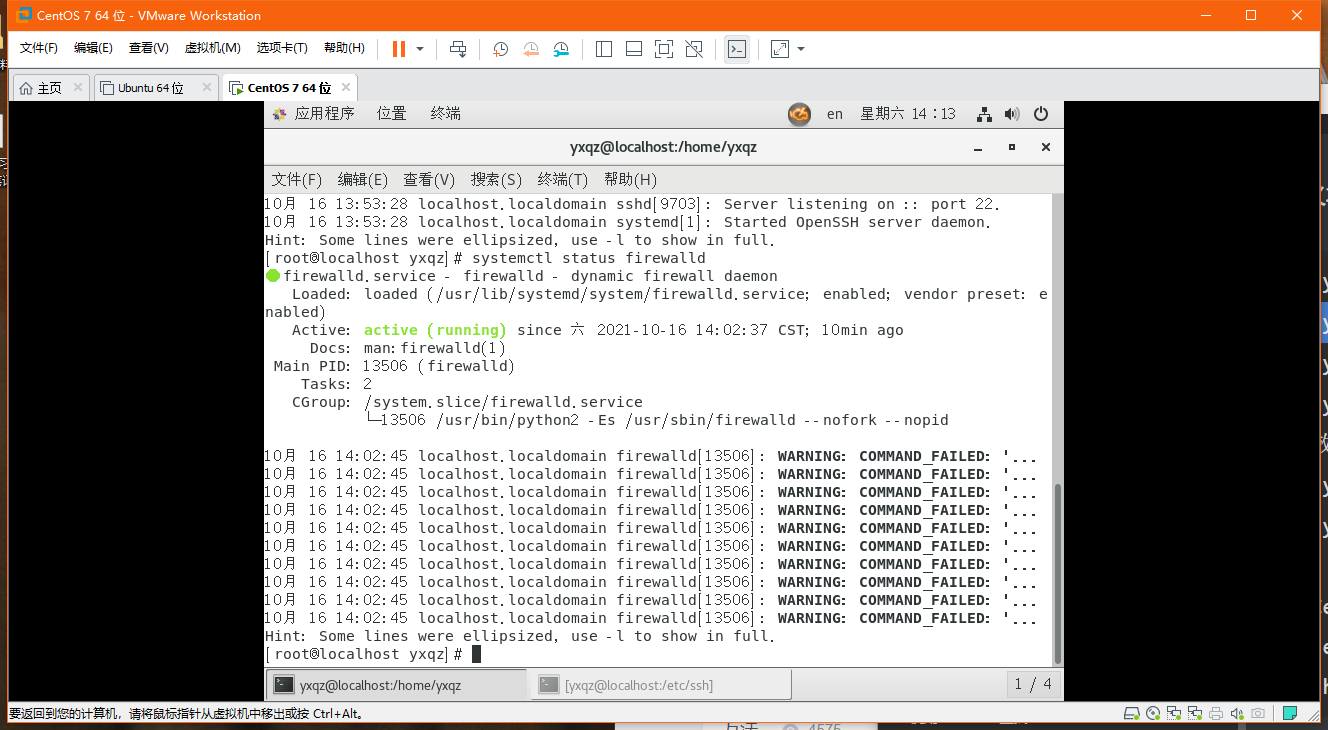Click the orange tray applet icon in GNOME bar
Viewport: 1328px width, 730px height.
[799, 114]
